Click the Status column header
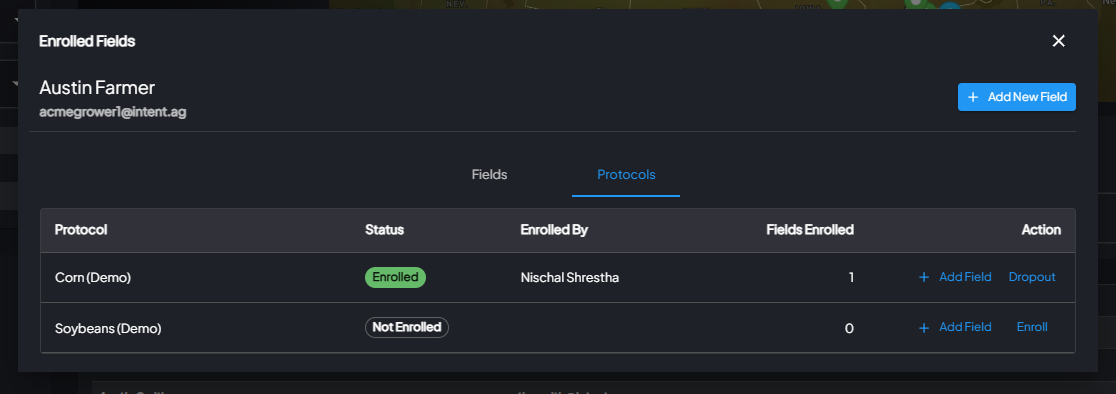The height and width of the screenshot is (394, 1116). point(384,230)
